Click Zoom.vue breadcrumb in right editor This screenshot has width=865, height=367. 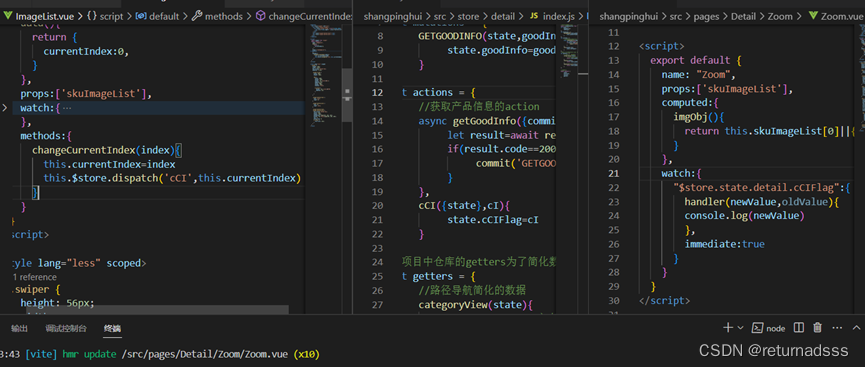click(x=836, y=17)
